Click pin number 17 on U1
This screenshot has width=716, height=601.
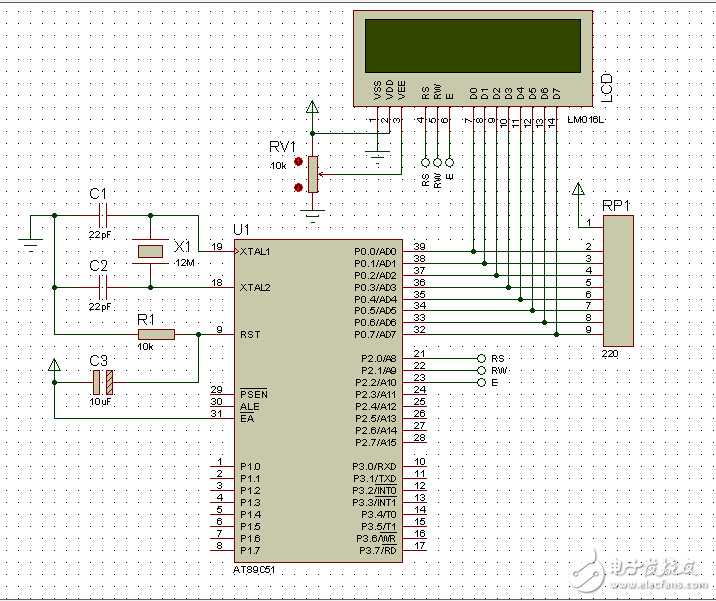pyautogui.click(x=419, y=545)
